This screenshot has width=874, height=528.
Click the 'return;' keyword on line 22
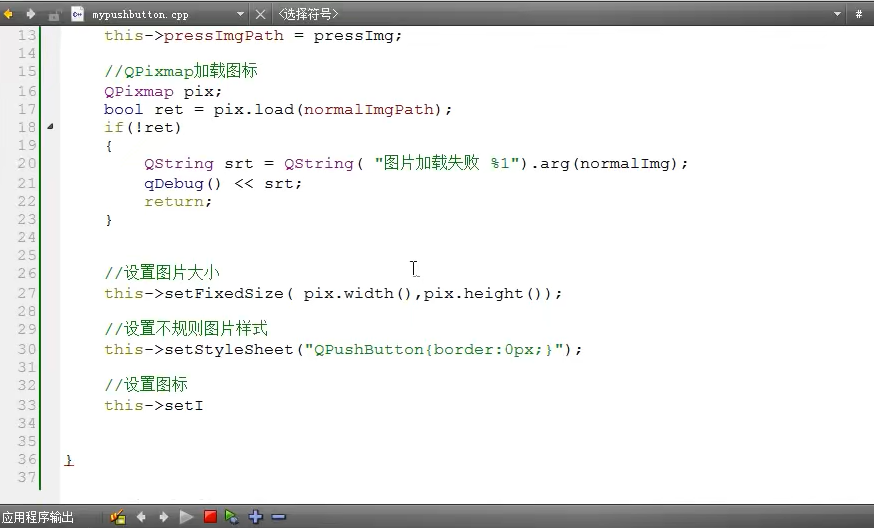(x=178, y=201)
